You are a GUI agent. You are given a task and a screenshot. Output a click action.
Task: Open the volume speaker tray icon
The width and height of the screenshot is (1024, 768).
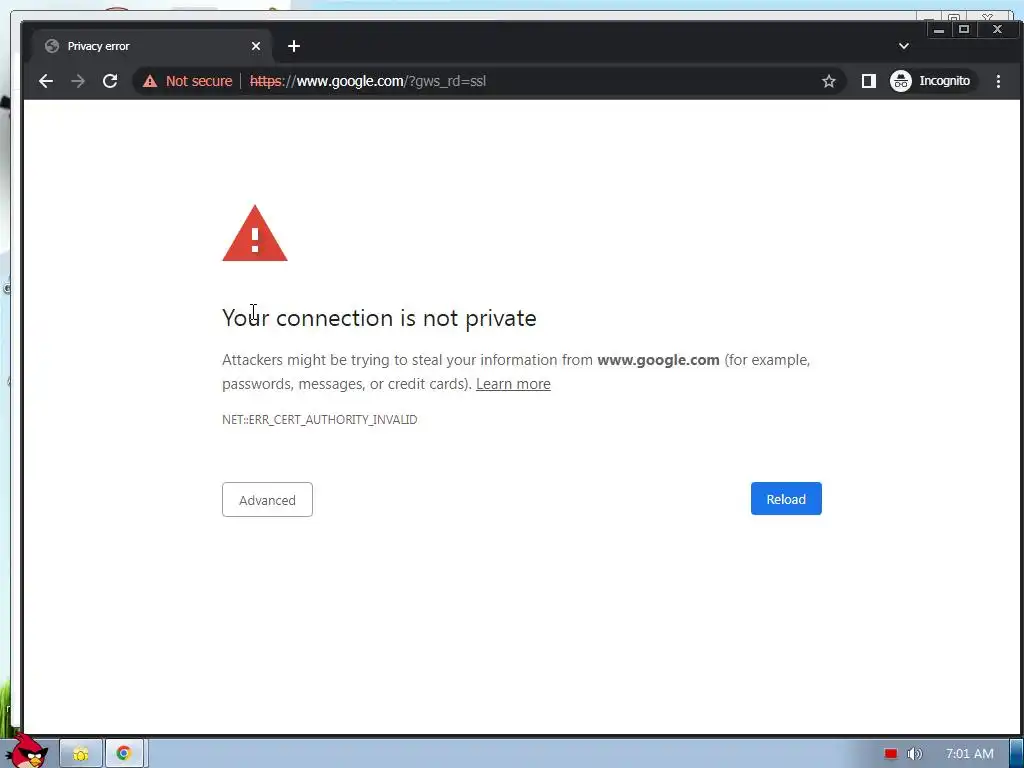coord(914,754)
